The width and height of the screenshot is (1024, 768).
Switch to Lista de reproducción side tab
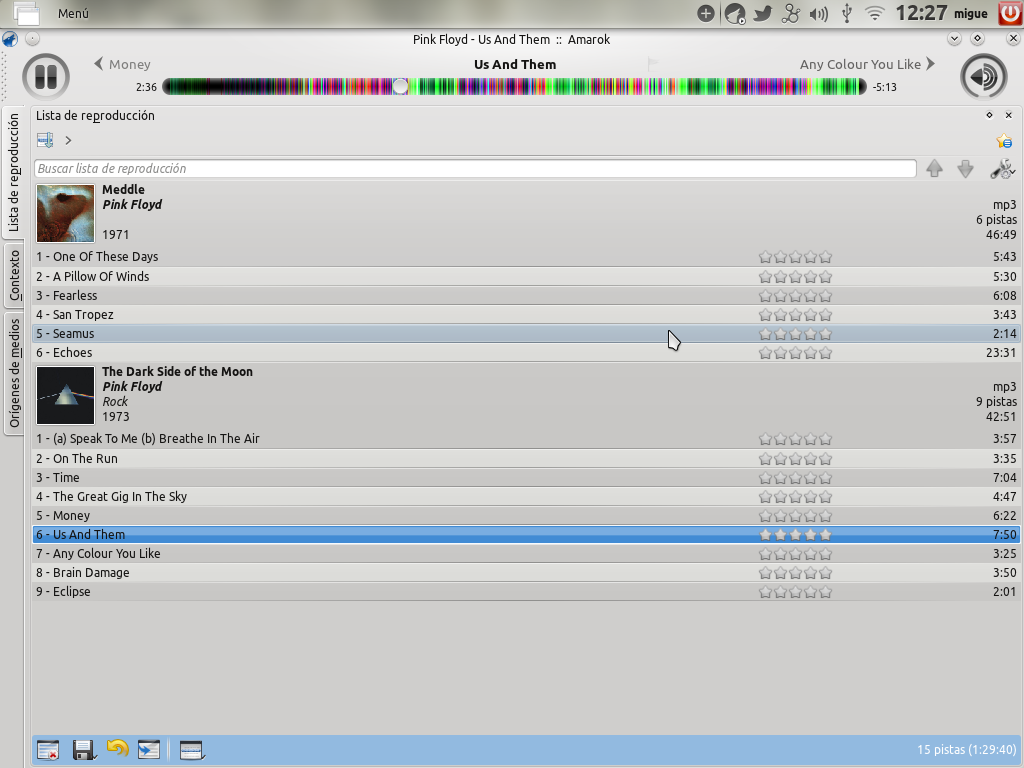(x=14, y=172)
